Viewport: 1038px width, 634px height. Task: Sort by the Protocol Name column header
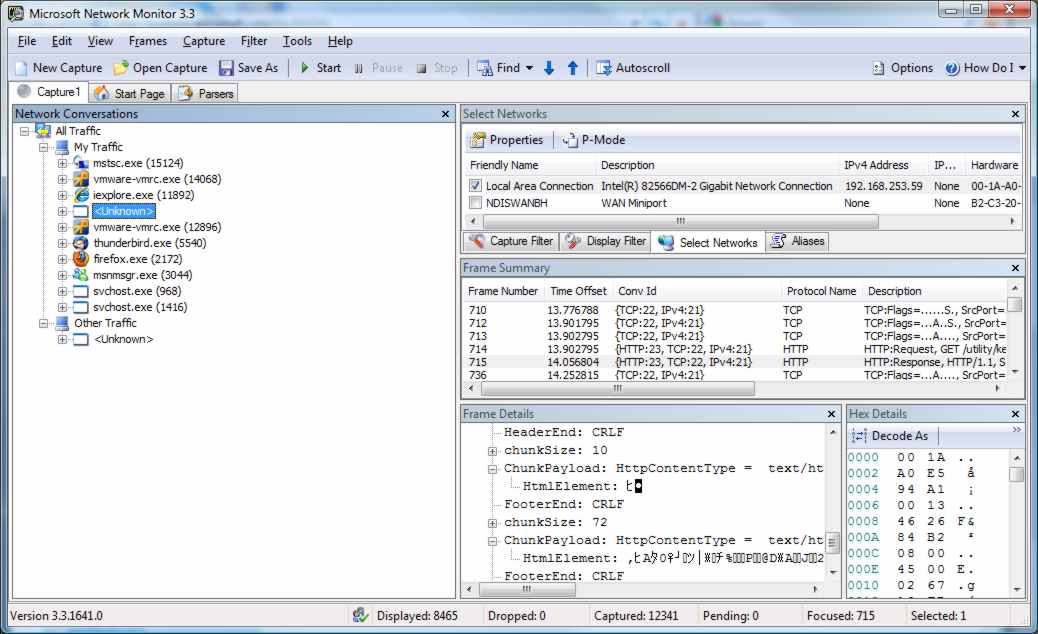[822, 291]
